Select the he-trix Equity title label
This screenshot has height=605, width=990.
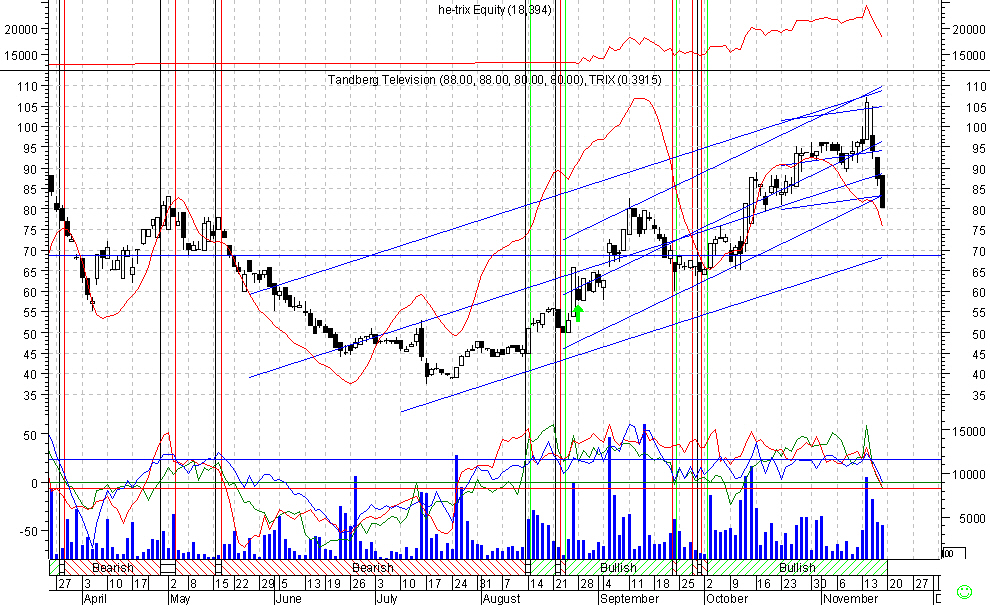coord(509,11)
